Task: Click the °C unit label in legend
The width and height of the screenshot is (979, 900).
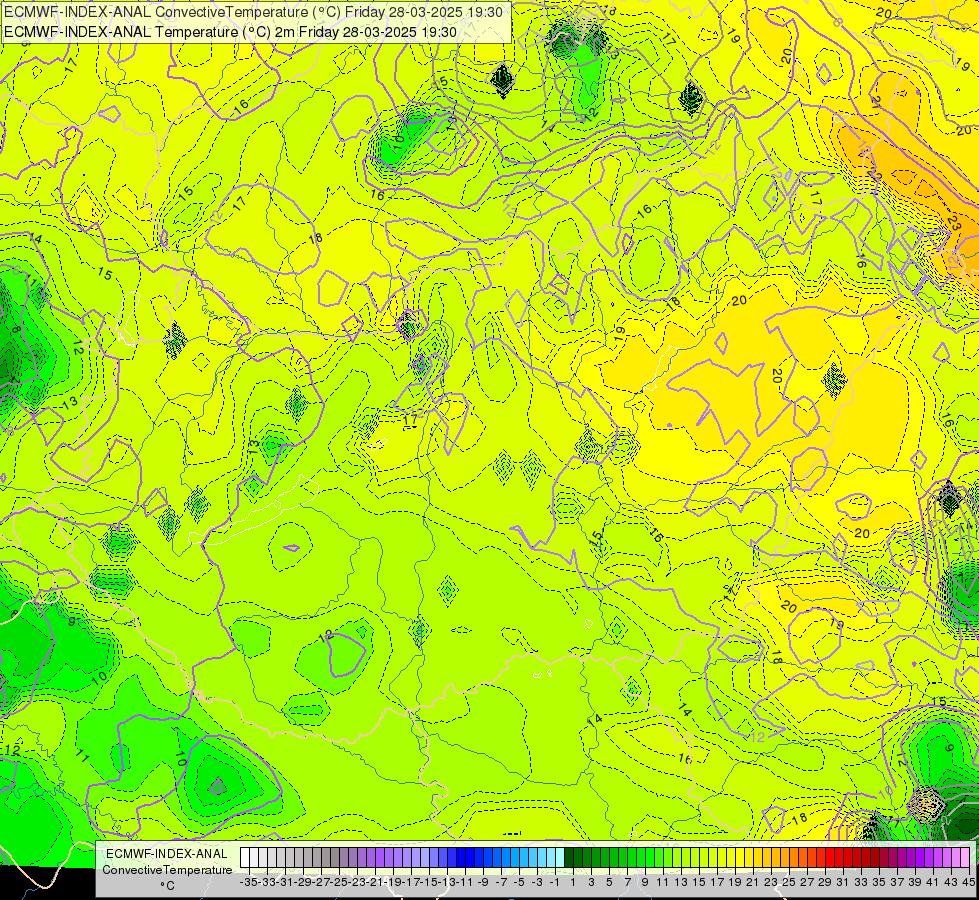Action: 167,885
